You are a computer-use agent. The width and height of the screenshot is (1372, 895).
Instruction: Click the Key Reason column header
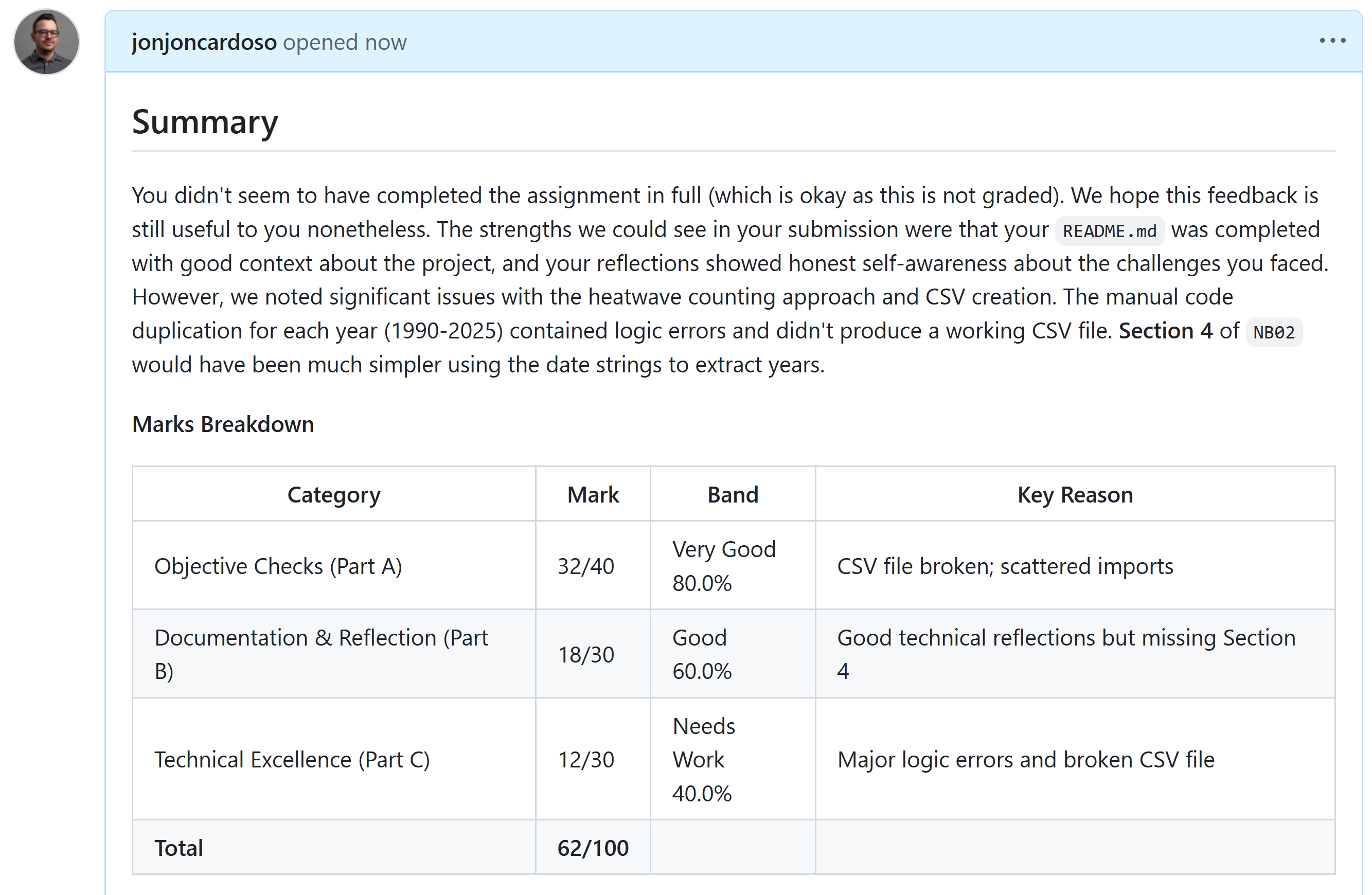click(x=1075, y=494)
